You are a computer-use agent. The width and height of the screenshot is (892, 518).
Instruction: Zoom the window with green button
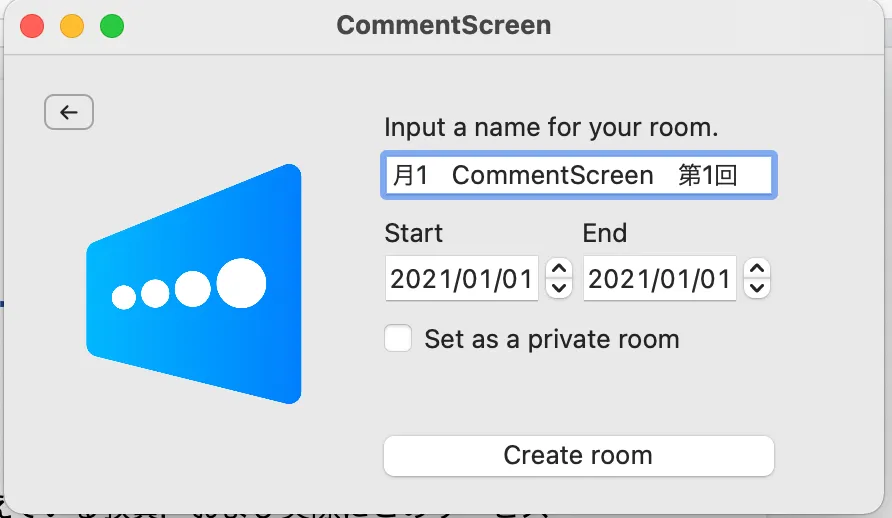click(112, 25)
